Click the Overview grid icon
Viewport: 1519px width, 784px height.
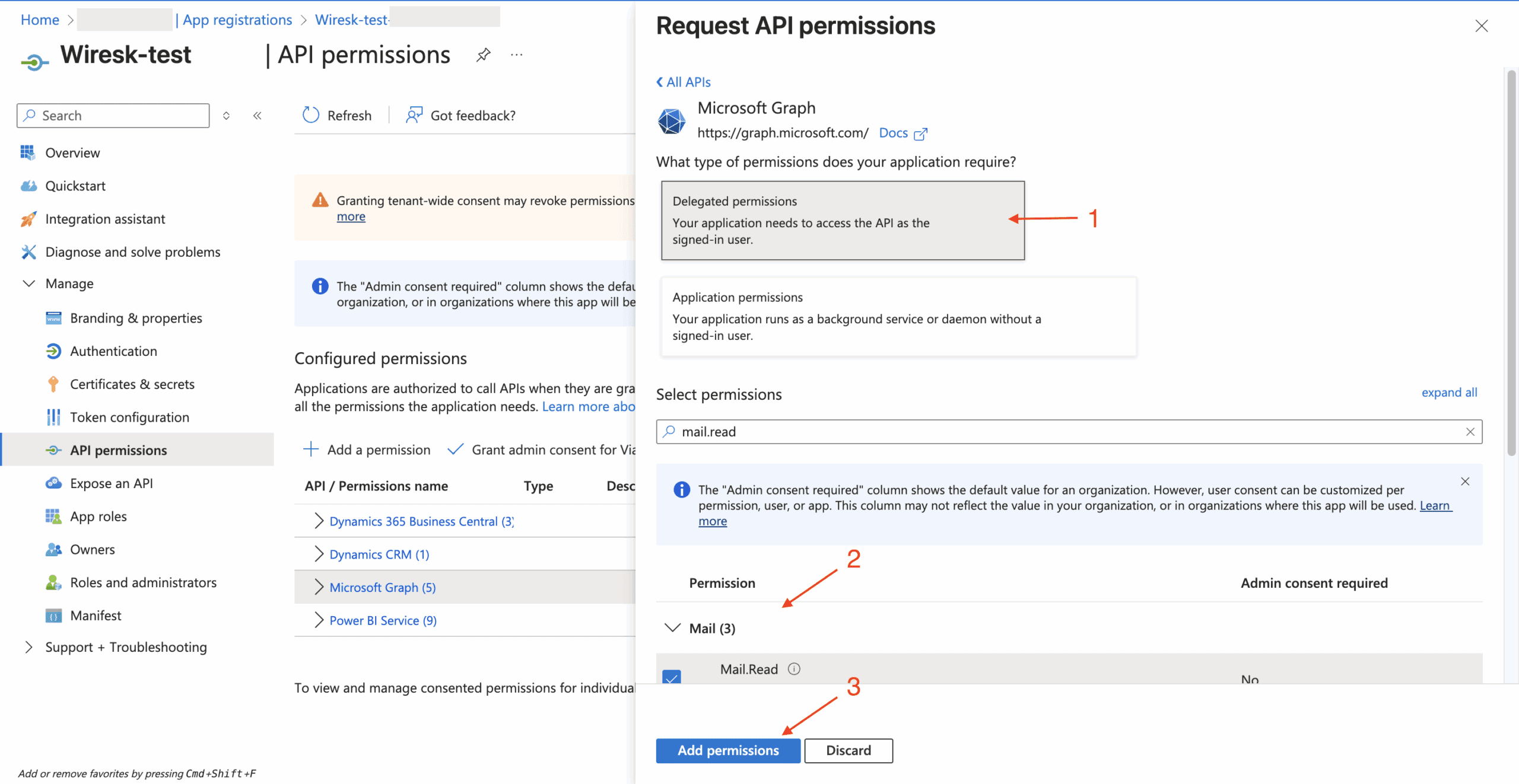point(27,152)
